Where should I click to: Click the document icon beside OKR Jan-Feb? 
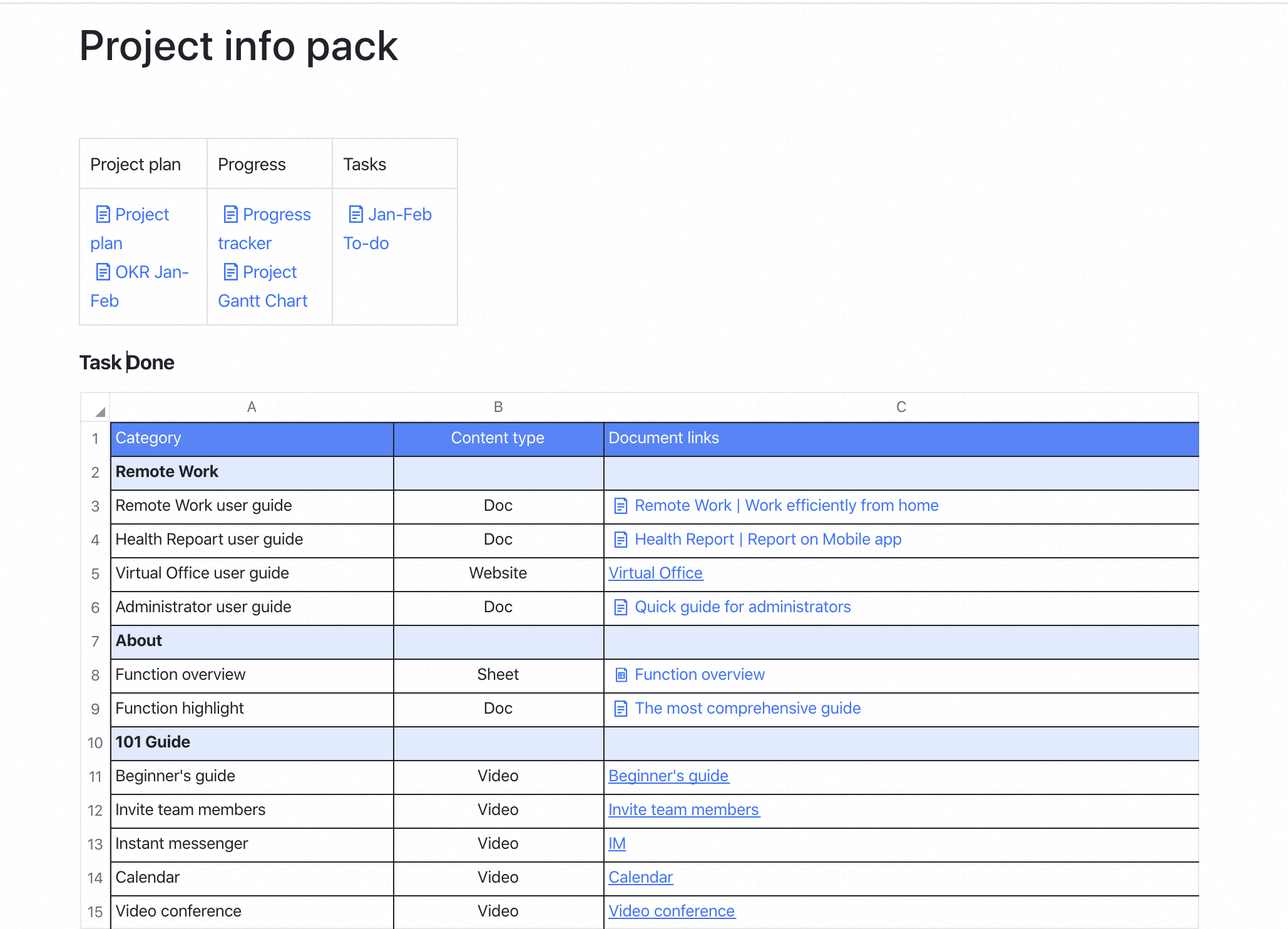tap(103, 272)
